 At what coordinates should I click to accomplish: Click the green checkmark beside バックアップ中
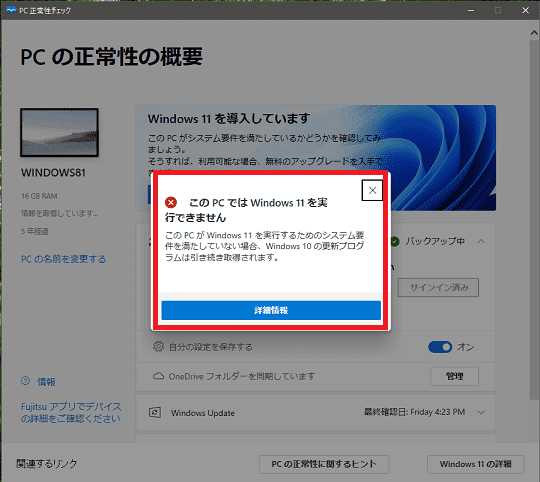click(395, 241)
